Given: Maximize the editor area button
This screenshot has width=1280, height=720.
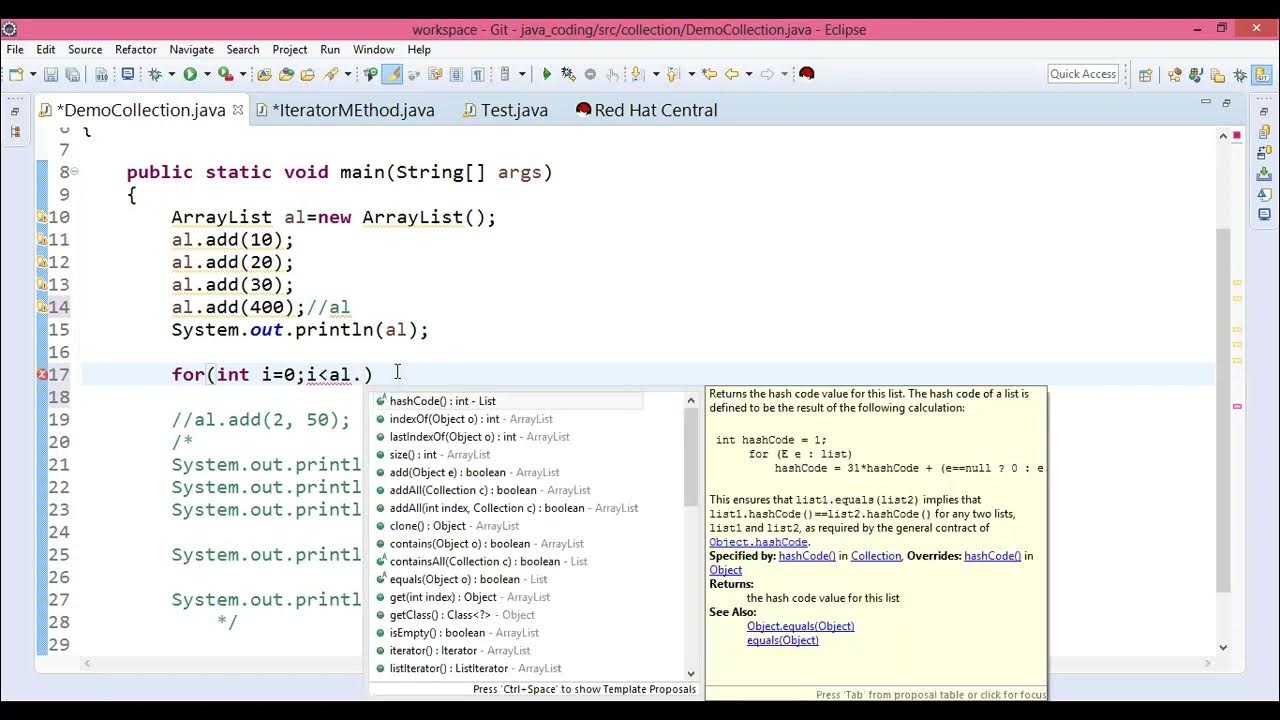Looking at the screenshot, I should click(1226, 102).
